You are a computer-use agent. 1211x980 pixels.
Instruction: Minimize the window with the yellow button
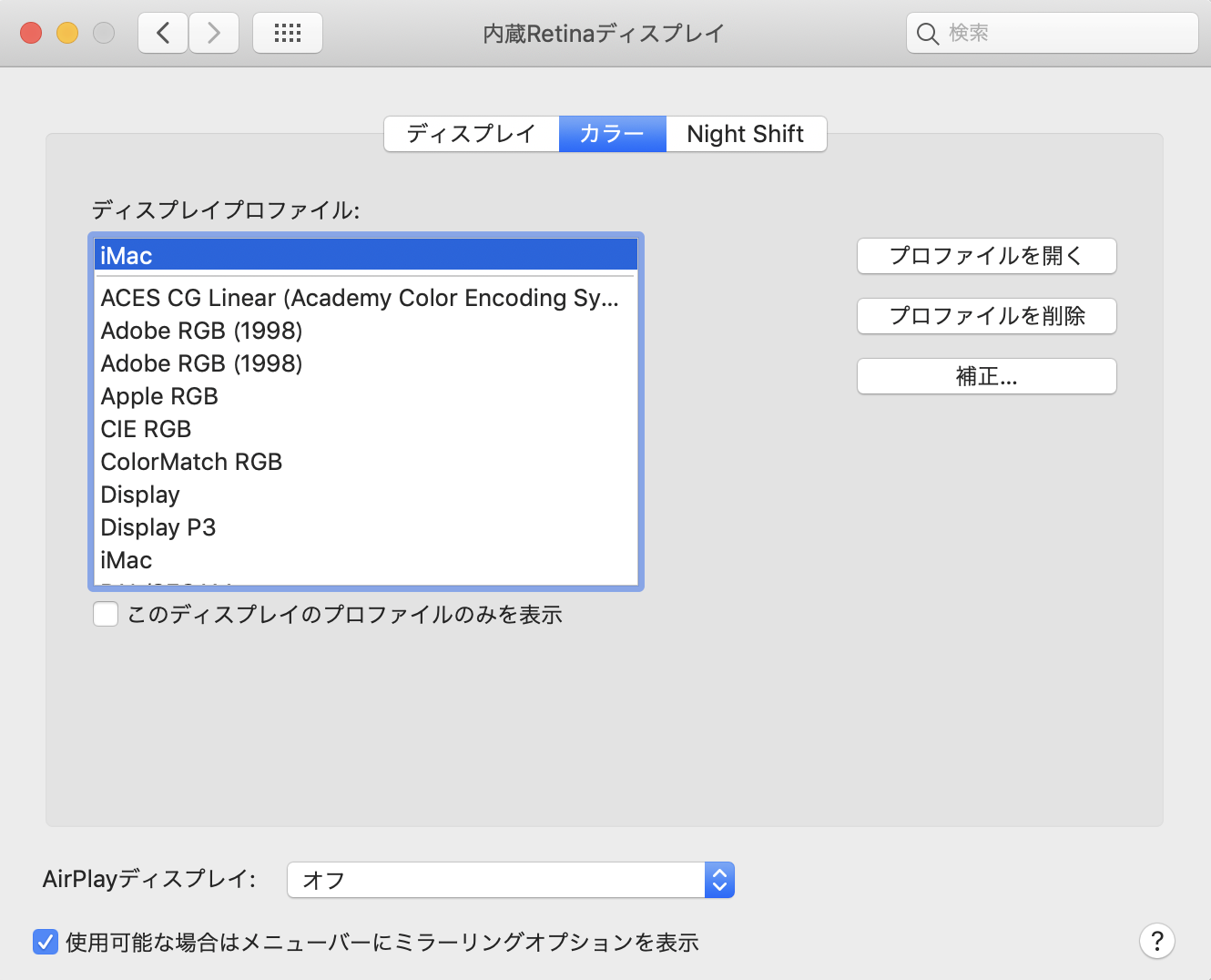coord(67,34)
